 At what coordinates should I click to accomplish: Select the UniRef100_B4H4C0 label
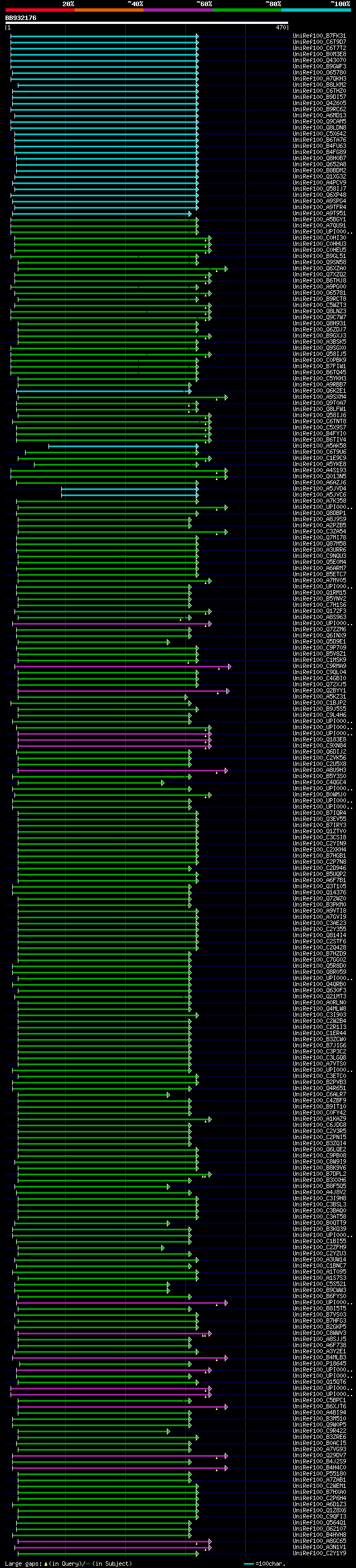click(x=319, y=1467)
